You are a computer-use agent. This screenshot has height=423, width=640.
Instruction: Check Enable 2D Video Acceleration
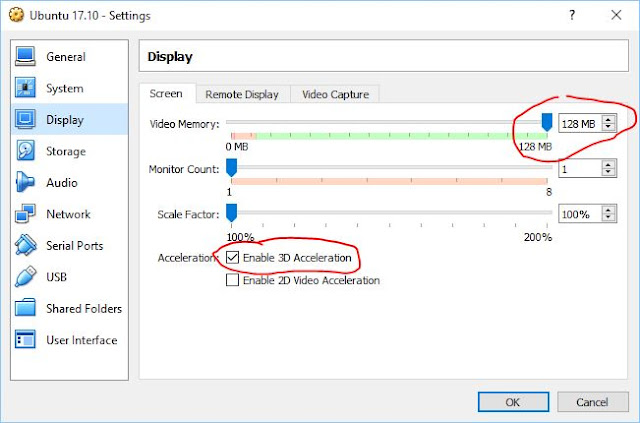tap(232, 280)
